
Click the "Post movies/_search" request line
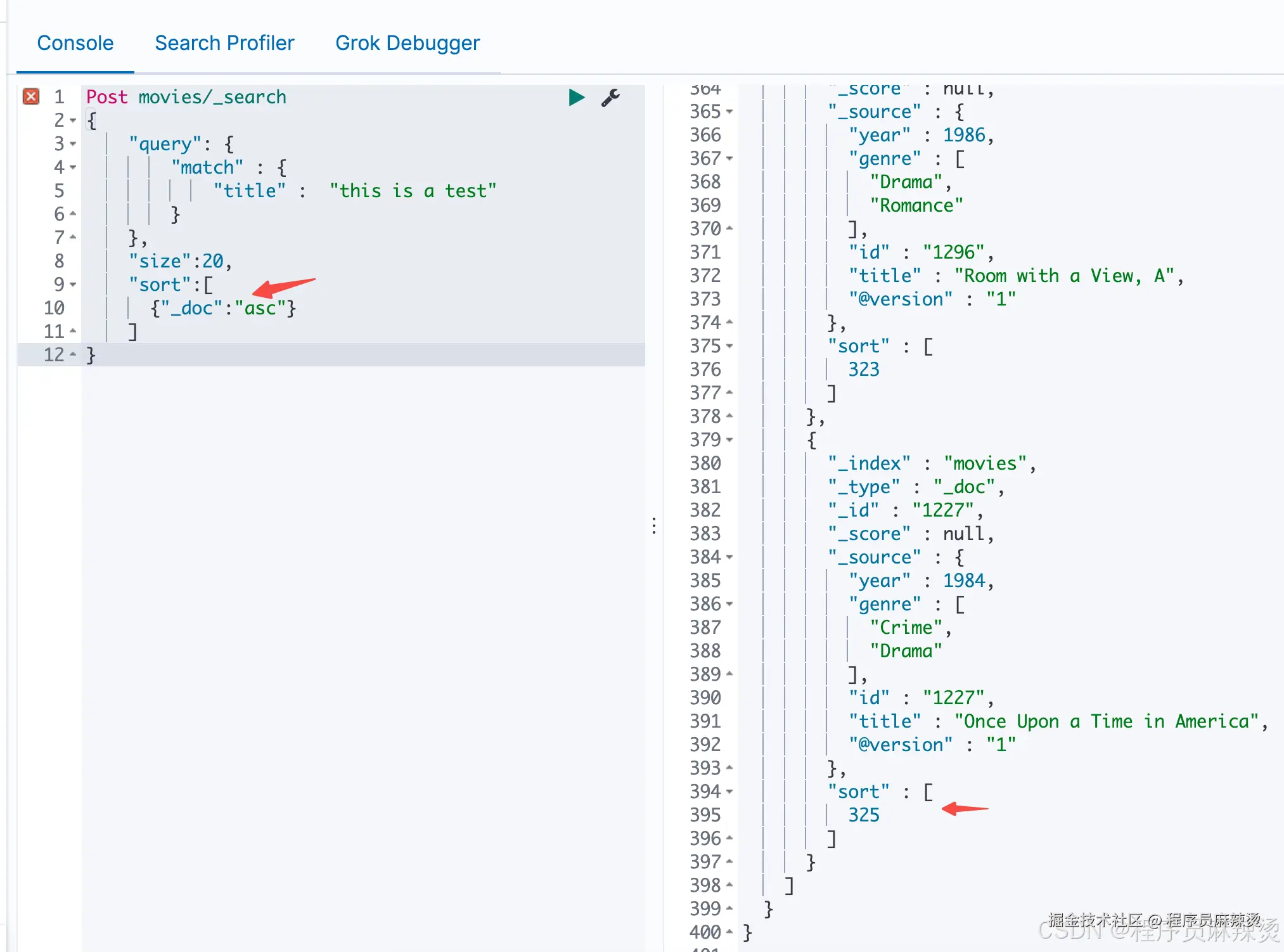coord(186,97)
